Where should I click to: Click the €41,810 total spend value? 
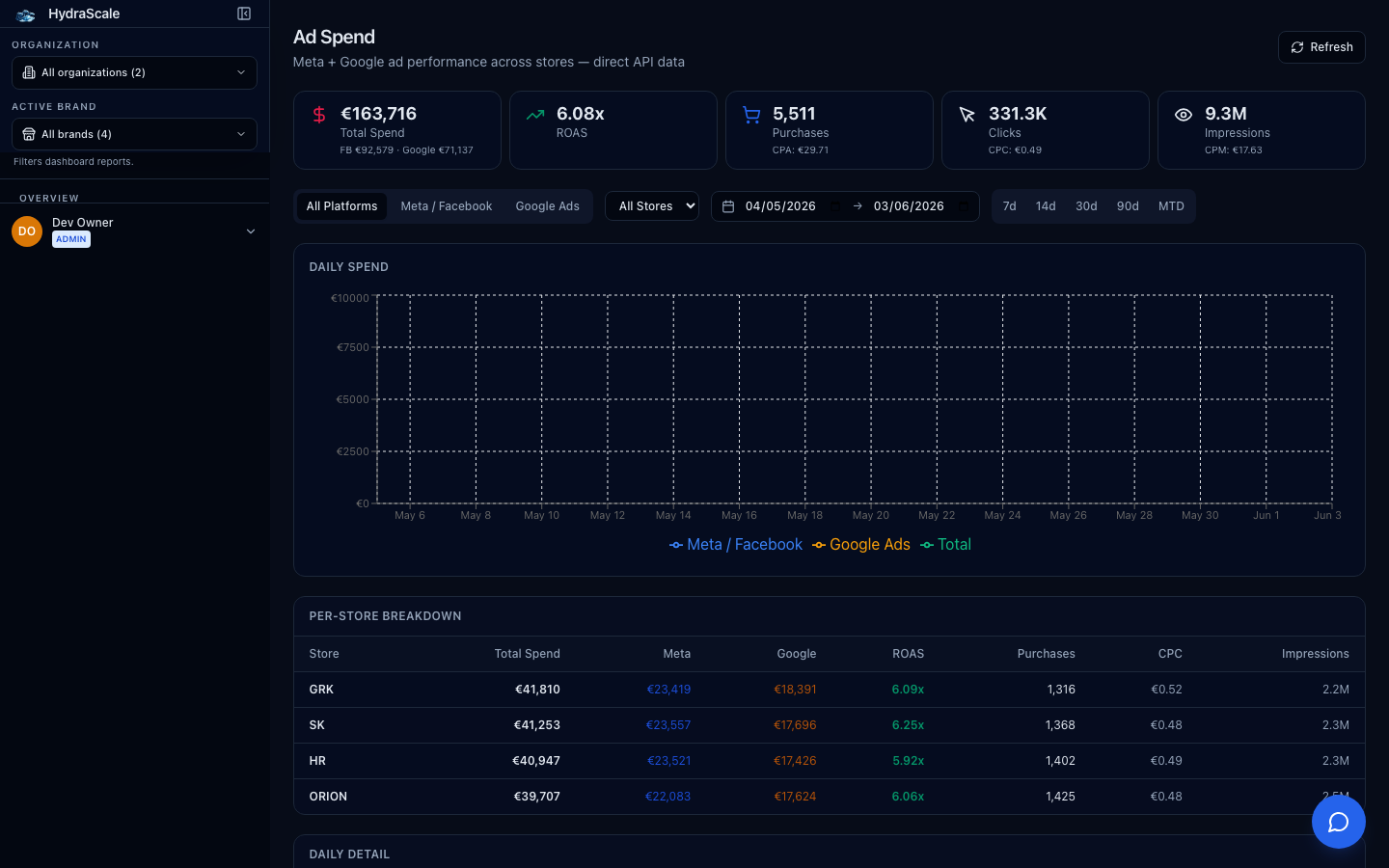pyautogui.click(x=537, y=690)
